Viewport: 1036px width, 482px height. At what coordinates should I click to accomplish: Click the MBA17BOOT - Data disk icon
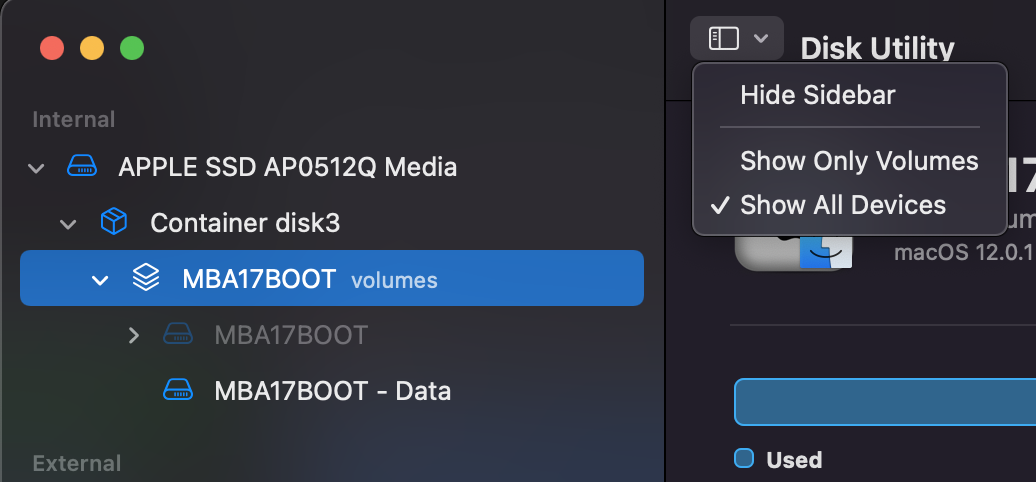pos(178,390)
